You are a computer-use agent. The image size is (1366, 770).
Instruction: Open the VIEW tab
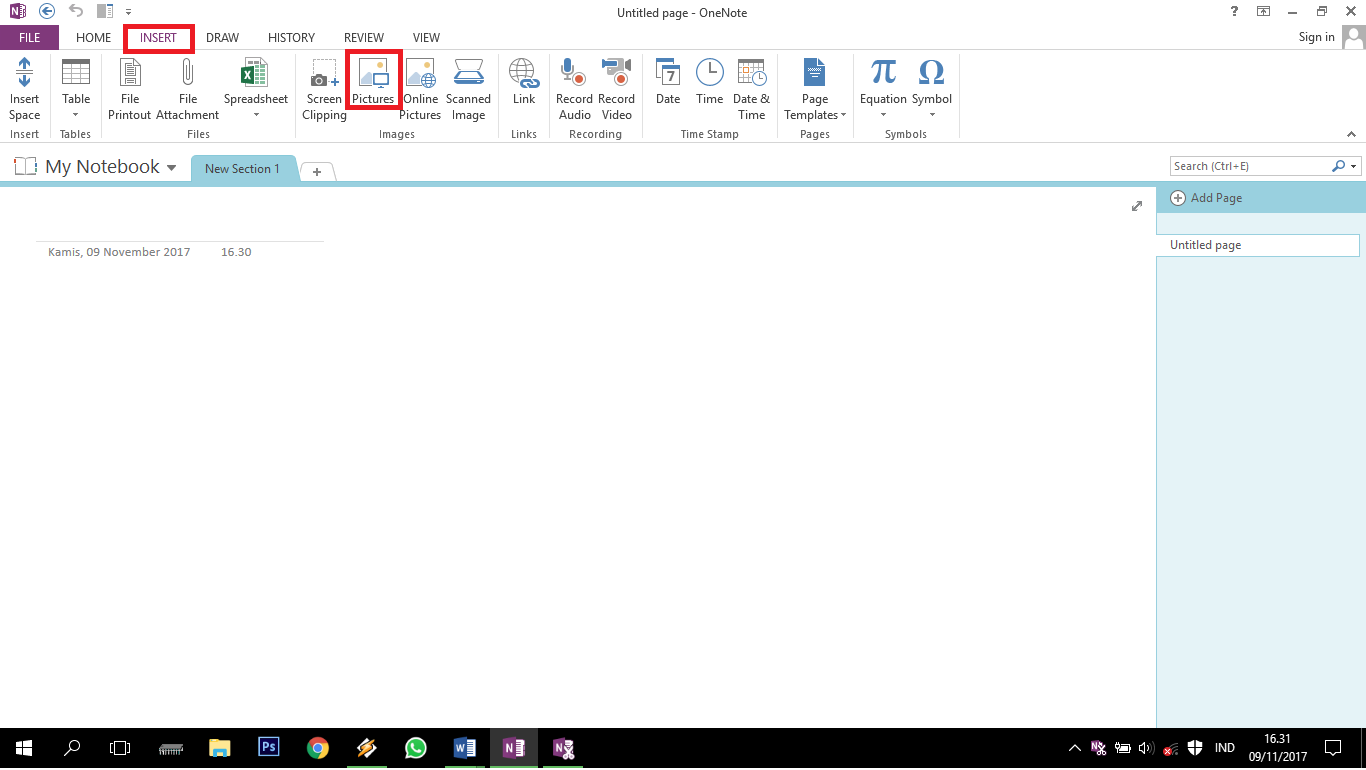[x=426, y=38]
